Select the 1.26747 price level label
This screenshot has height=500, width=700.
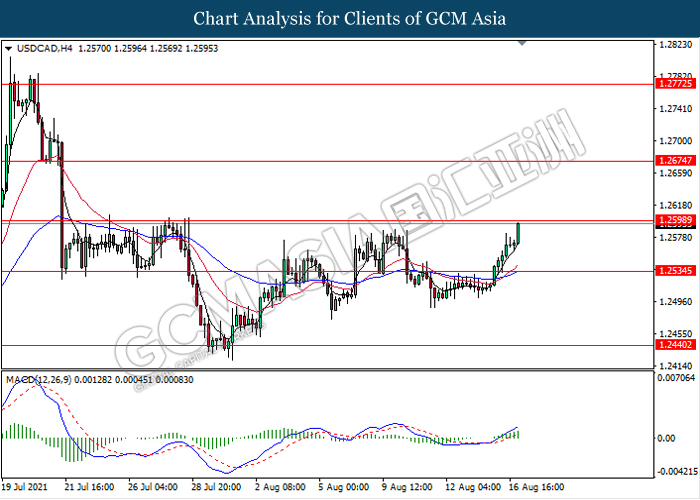point(675,160)
